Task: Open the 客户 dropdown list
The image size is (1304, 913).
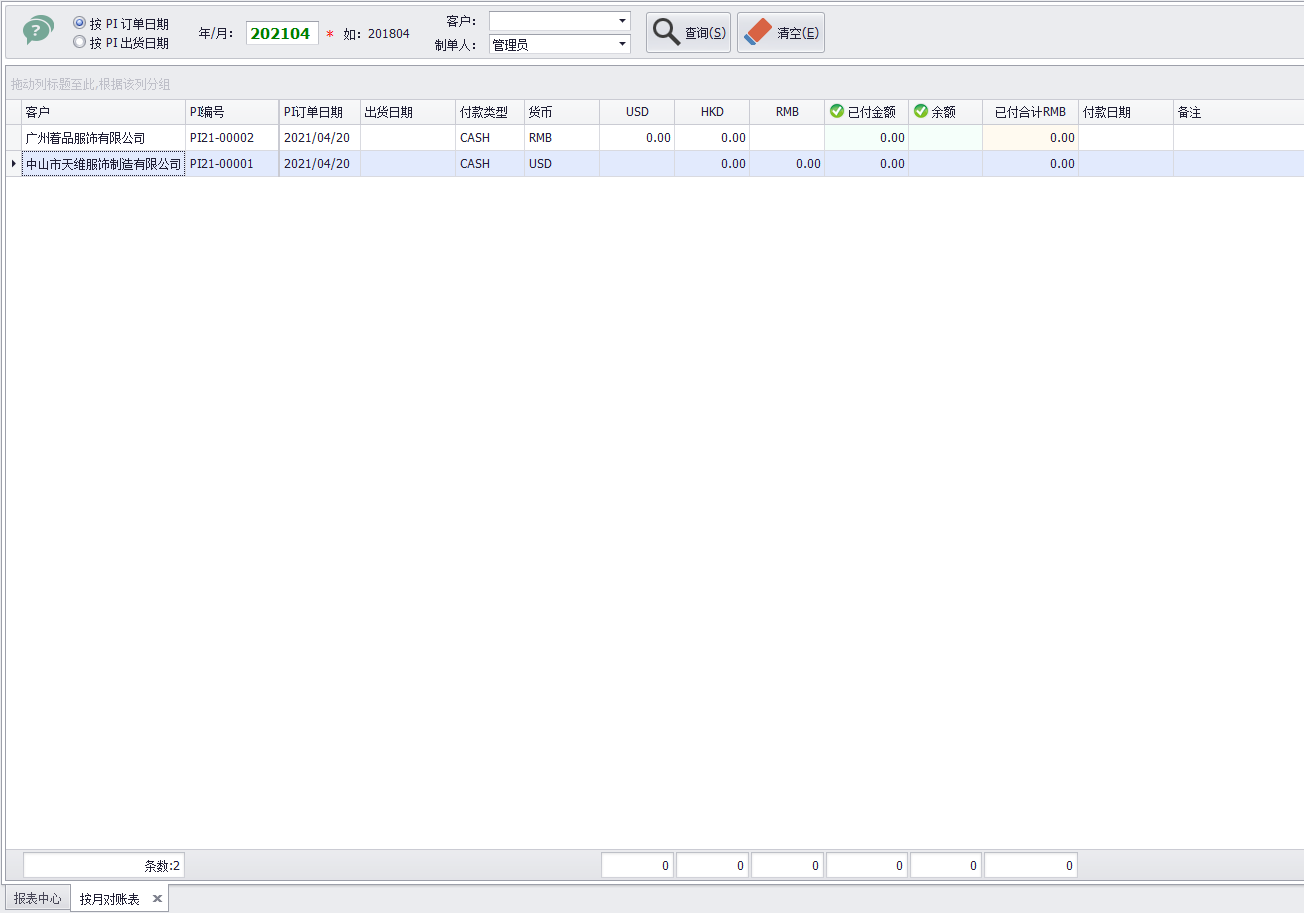Action: (x=622, y=21)
